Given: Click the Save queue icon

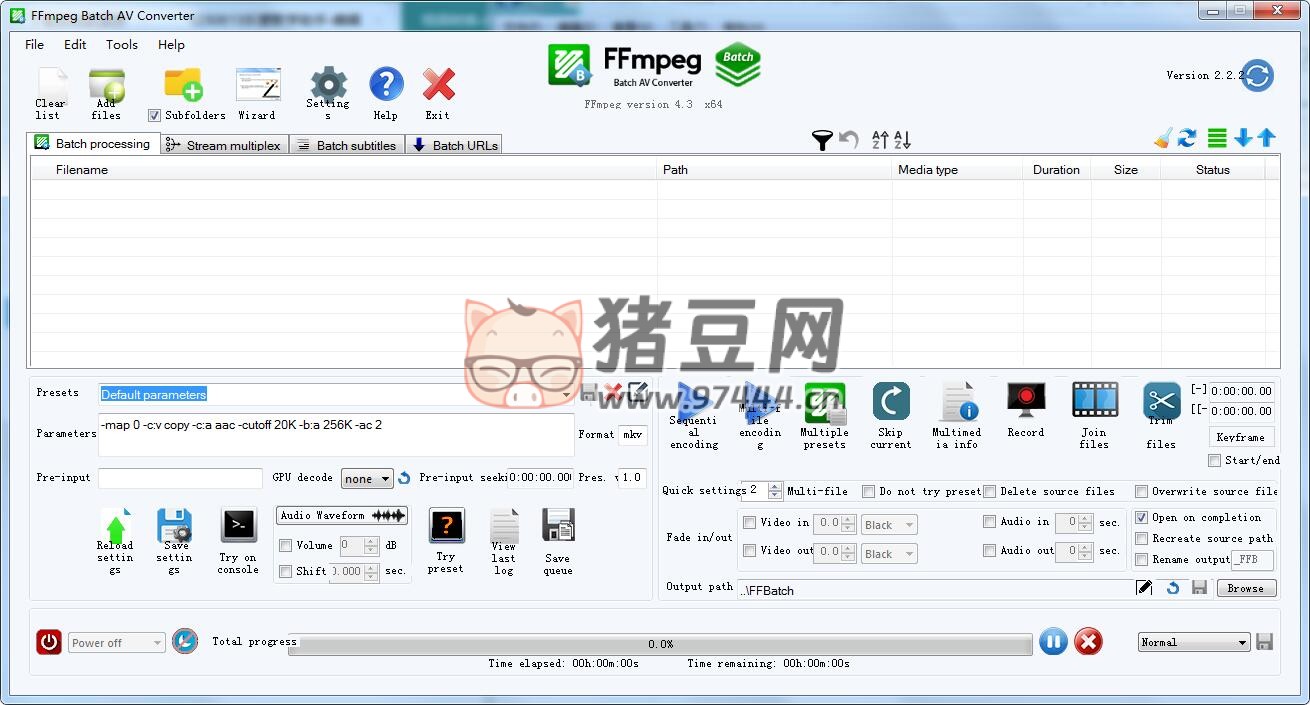Looking at the screenshot, I should pos(557,525).
